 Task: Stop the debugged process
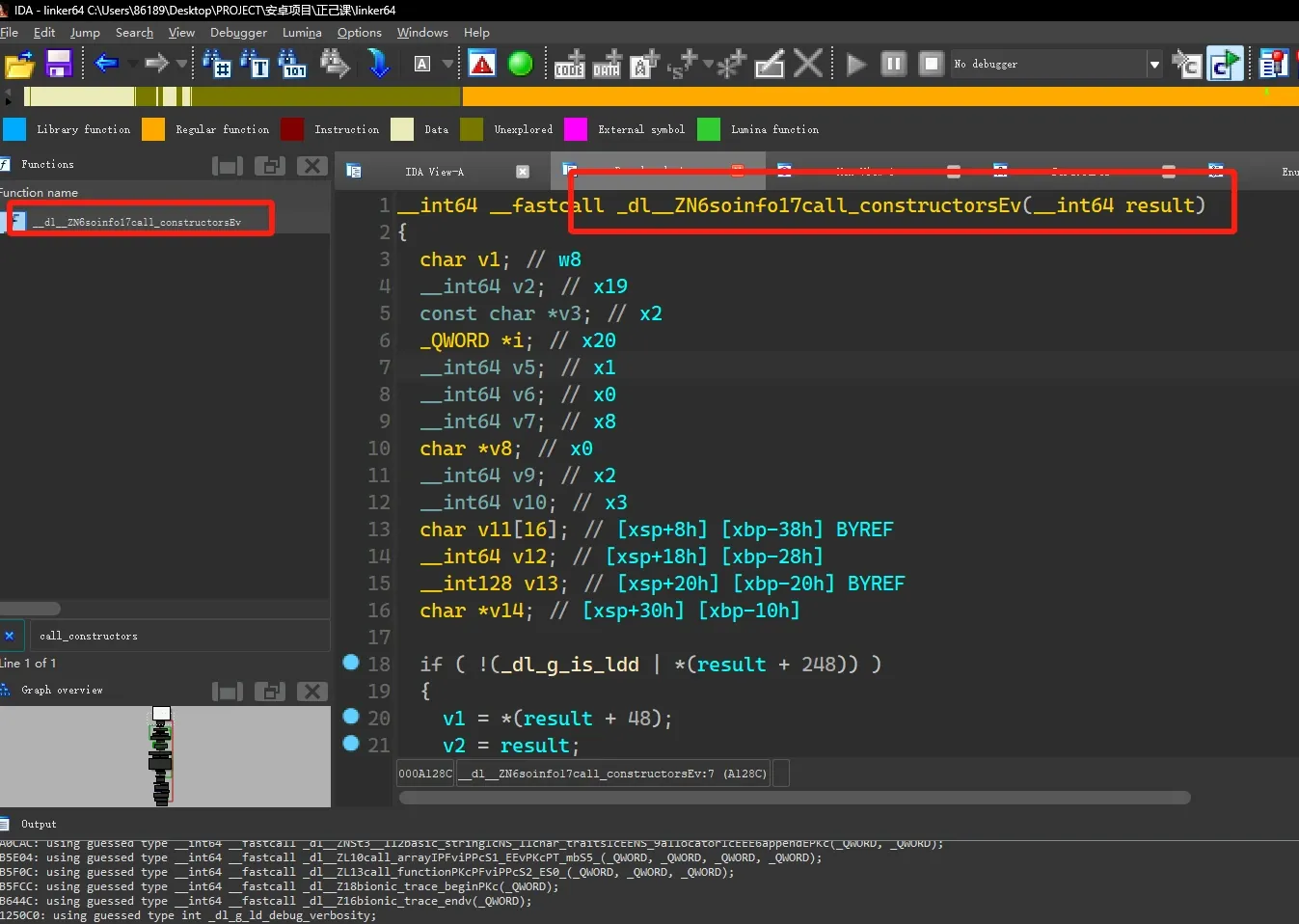[931, 65]
